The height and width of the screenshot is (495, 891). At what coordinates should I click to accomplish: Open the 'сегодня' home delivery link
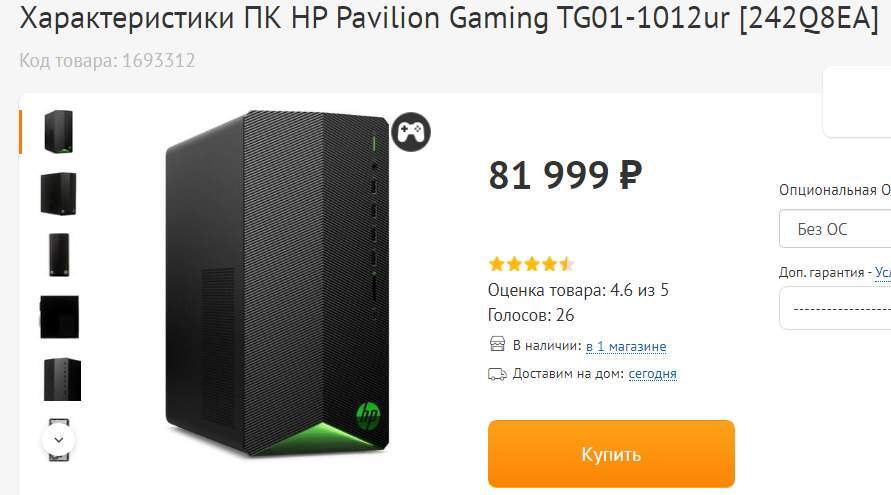coord(652,374)
